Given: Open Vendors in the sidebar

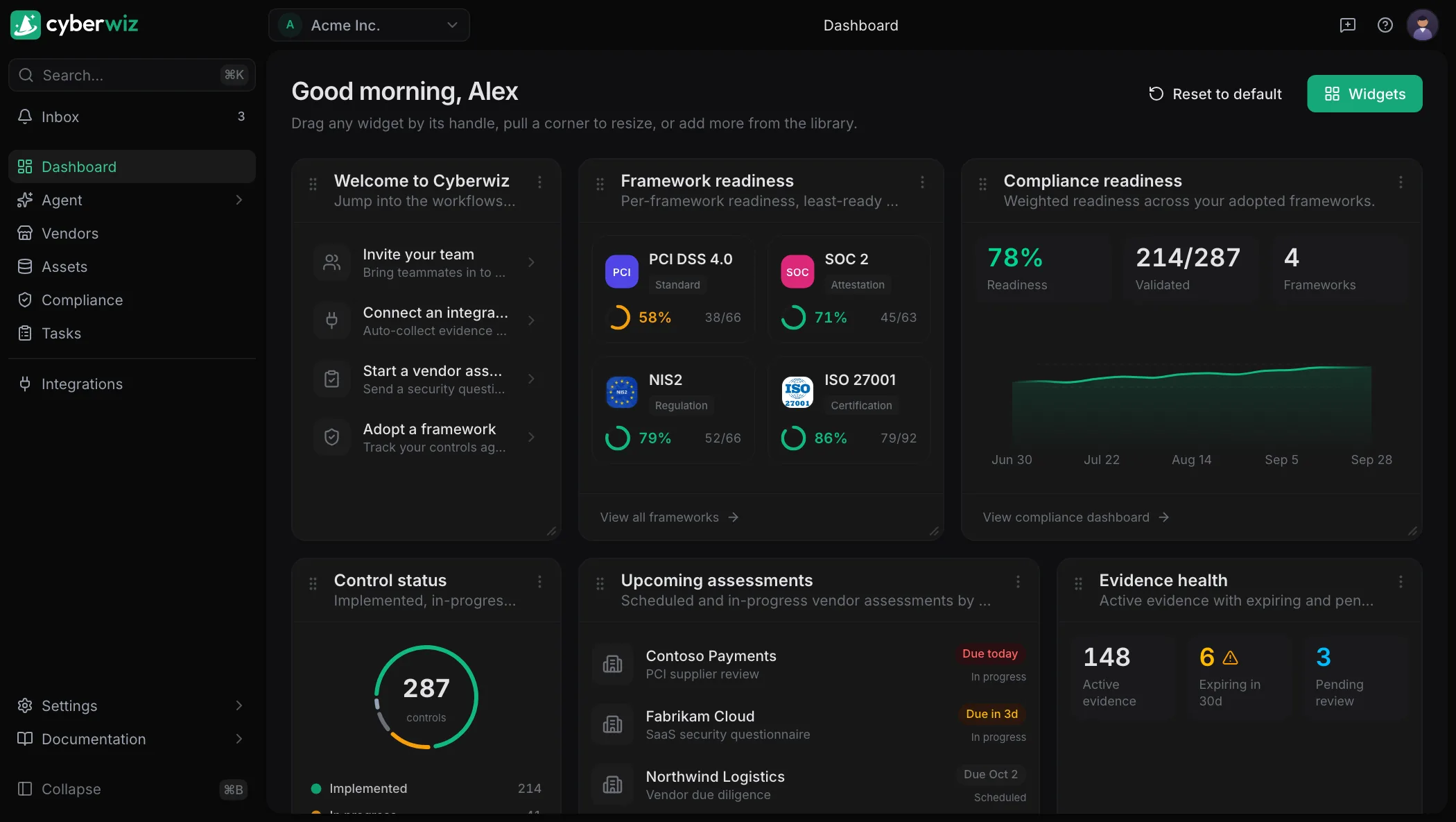Looking at the screenshot, I should [x=132, y=233].
